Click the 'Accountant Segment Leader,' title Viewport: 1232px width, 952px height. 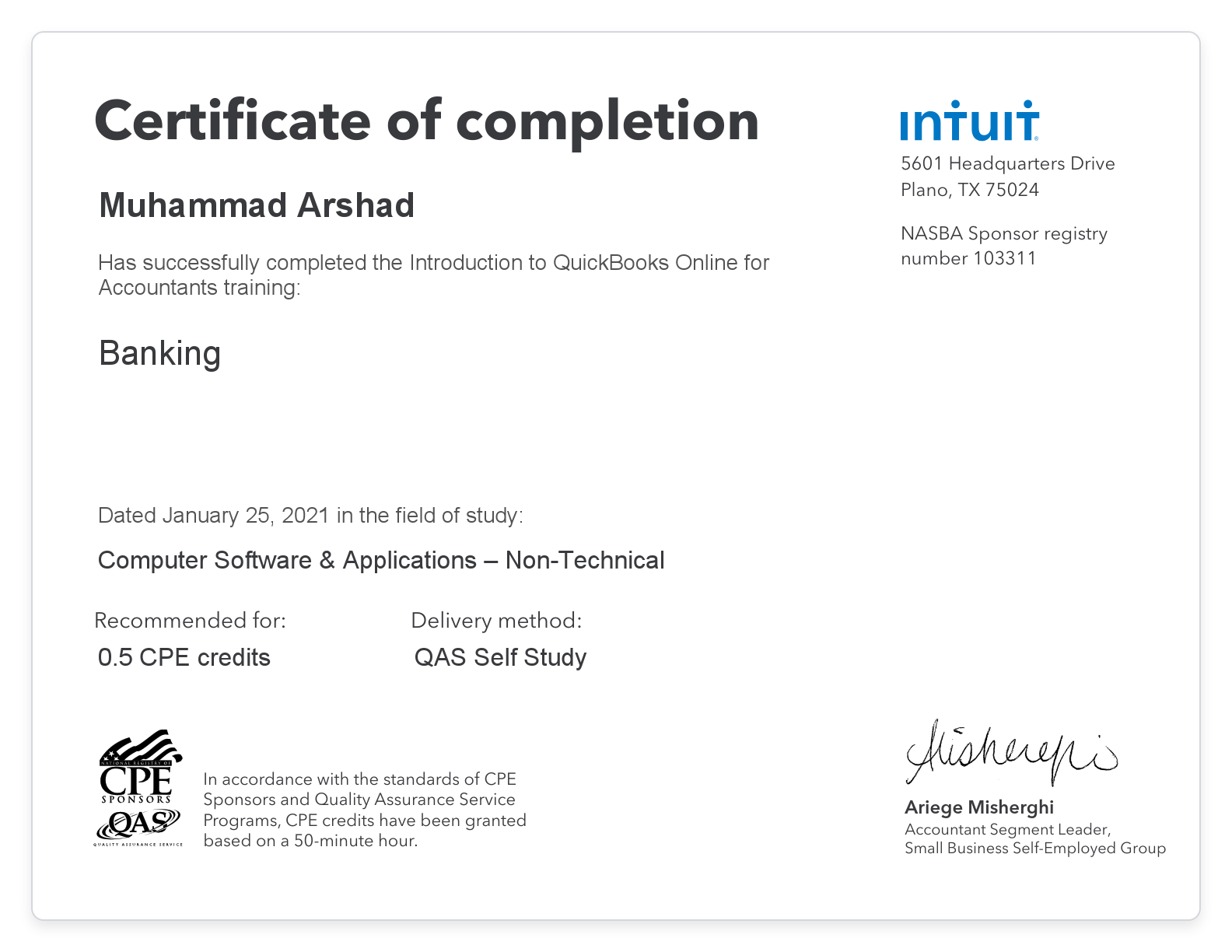coord(1008,830)
